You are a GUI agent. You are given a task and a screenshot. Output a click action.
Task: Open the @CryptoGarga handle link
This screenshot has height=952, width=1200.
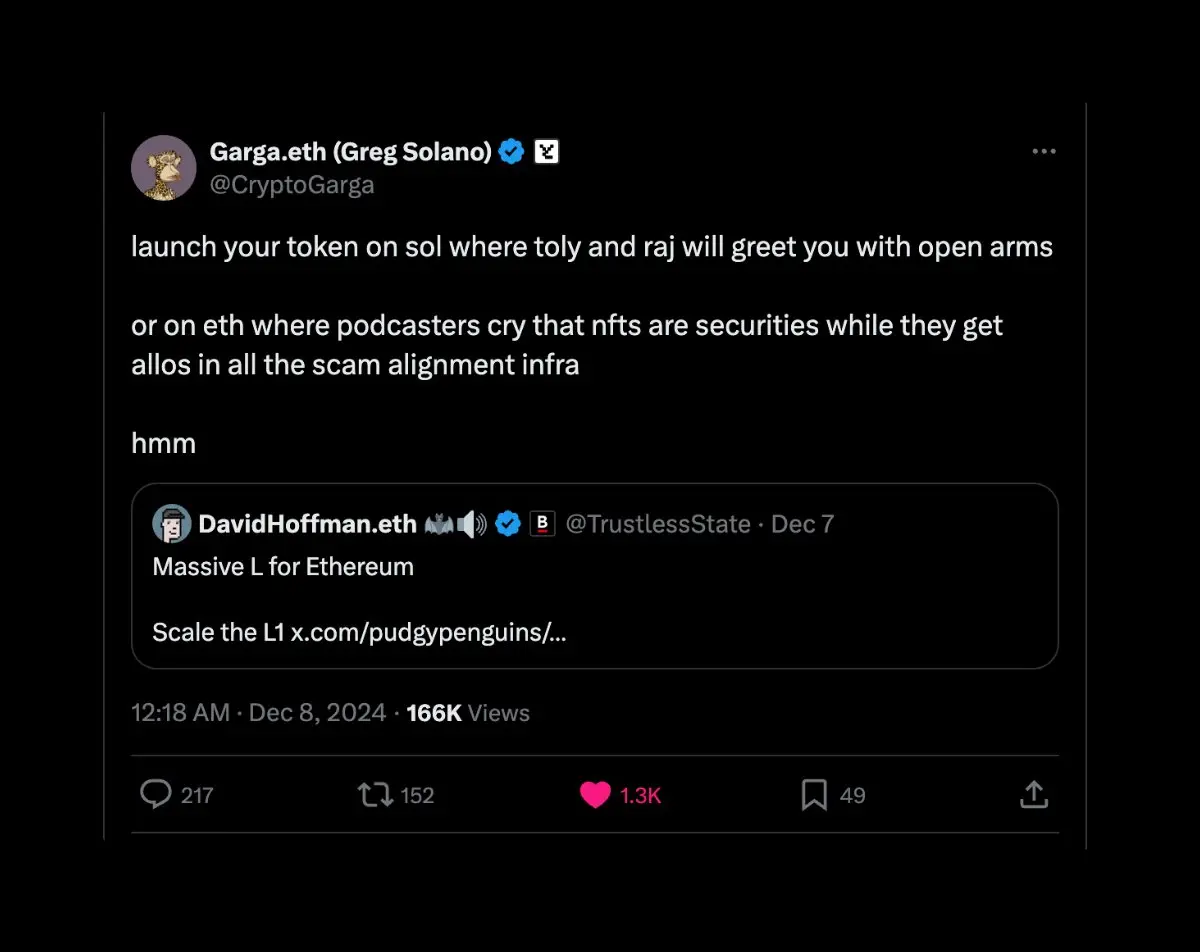point(292,185)
